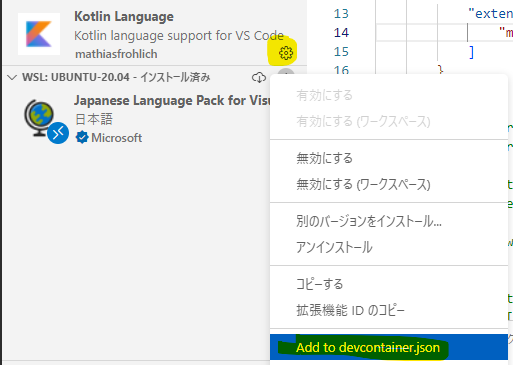Click the mathiasfrohlich publisher name
The width and height of the screenshot is (513, 365).
[x=116, y=54]
